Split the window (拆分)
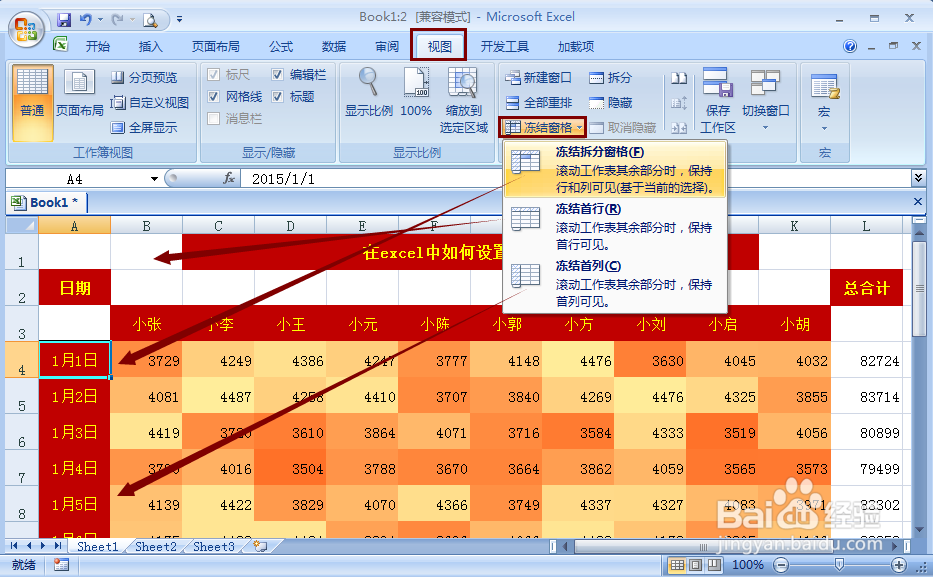Image resolution: width=933 pixels, height=577 pixels. pyautogui.click(x=610, y=77)
